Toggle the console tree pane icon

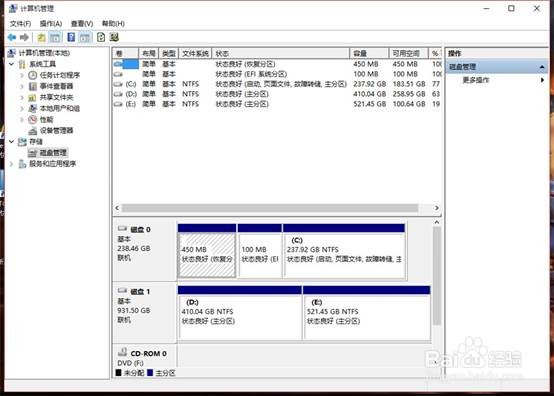pos(55,37)
